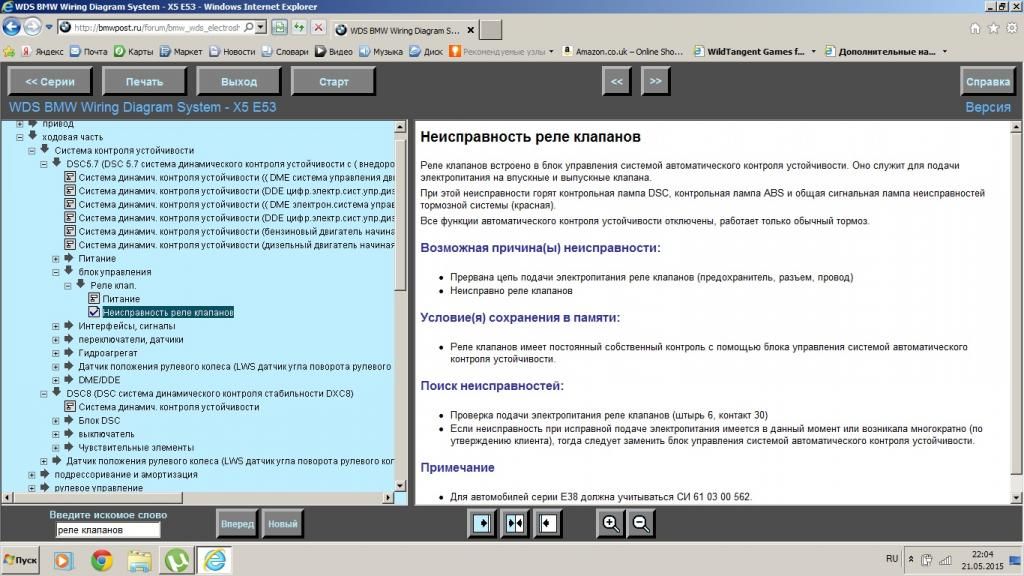Screen dimensions: 1024x576
Task: Open 'Питание' document under Реле клап.
Action: click(x=121, y=298)
